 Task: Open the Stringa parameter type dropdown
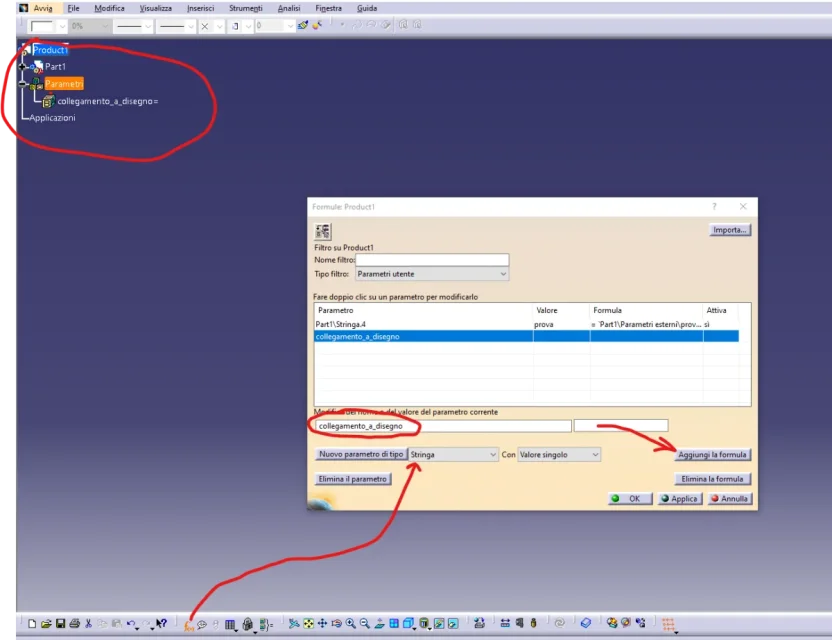click(x=453, y=454)
